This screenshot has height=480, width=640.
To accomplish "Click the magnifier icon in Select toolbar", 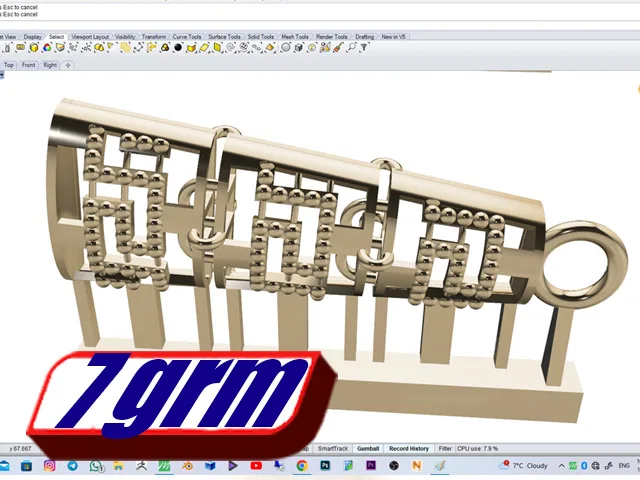I will pyautogui.click(x=351, y=48).
